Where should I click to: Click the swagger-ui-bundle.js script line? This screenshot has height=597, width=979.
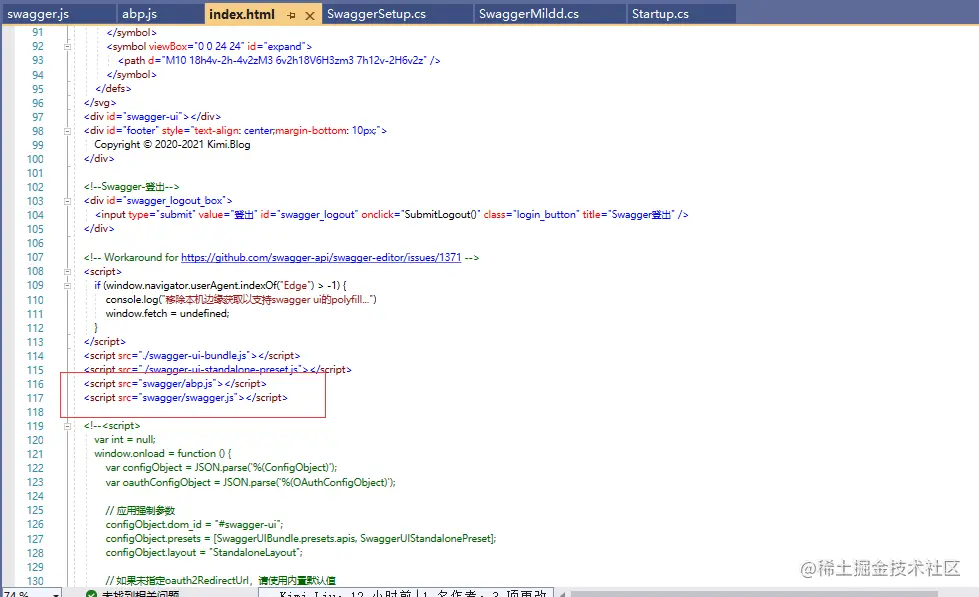click(x=192, y=355)
